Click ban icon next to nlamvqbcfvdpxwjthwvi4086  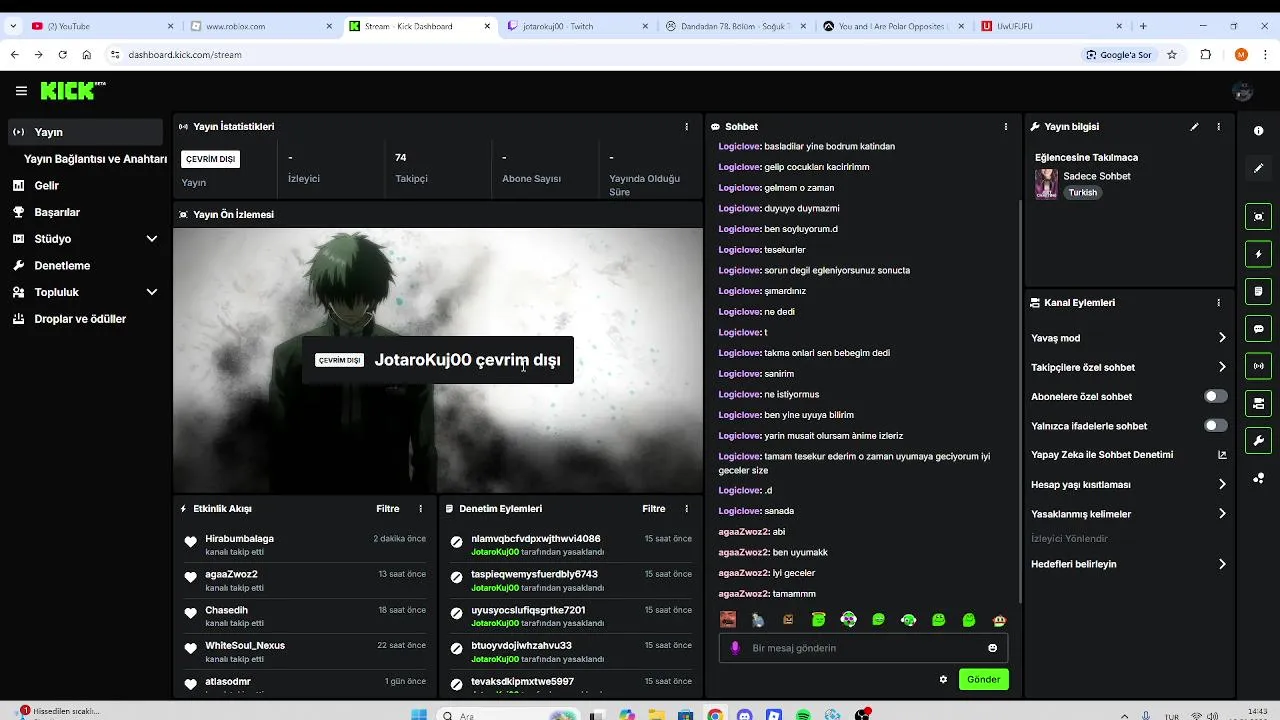point(457,542)
